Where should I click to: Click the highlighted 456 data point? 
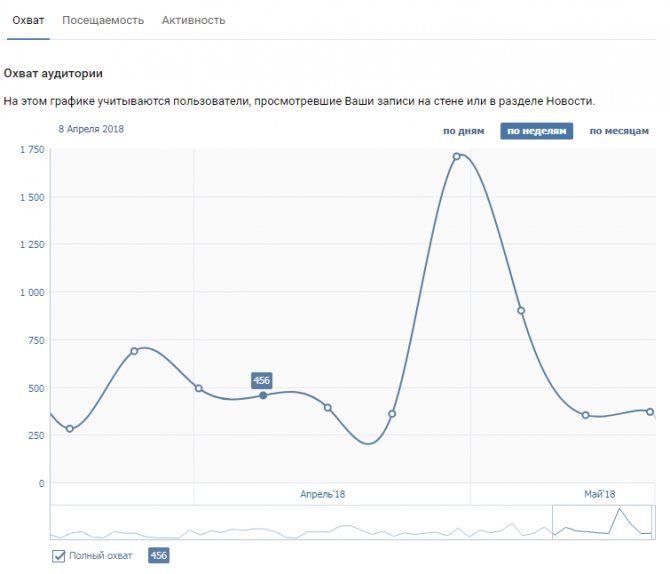tap(263, 395)
